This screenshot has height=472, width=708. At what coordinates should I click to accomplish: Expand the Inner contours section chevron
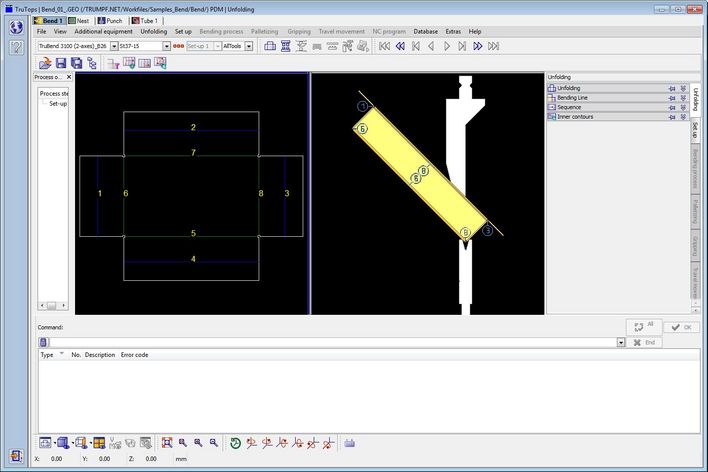682,117
